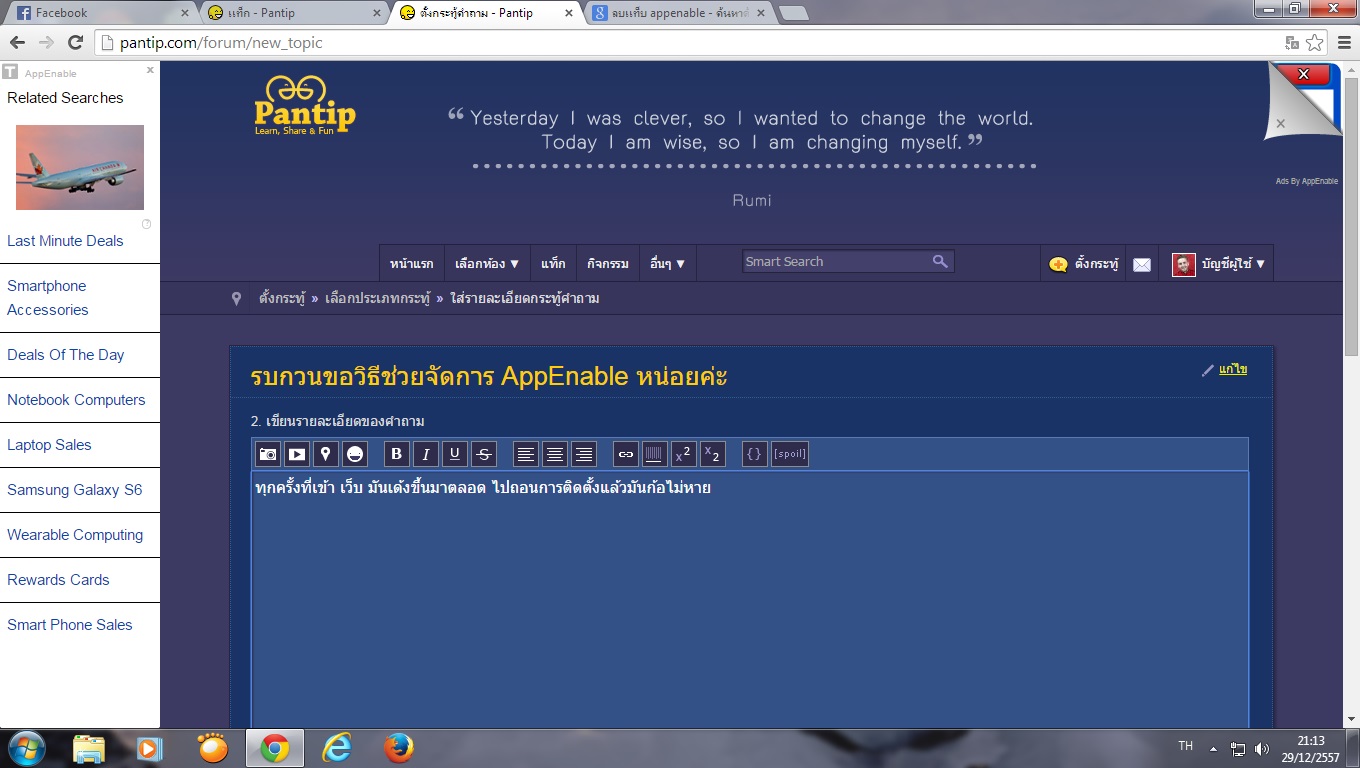Show hidden system tray icons
Viewport: 1360px width, 768px height.
(x=1213, y=748)
